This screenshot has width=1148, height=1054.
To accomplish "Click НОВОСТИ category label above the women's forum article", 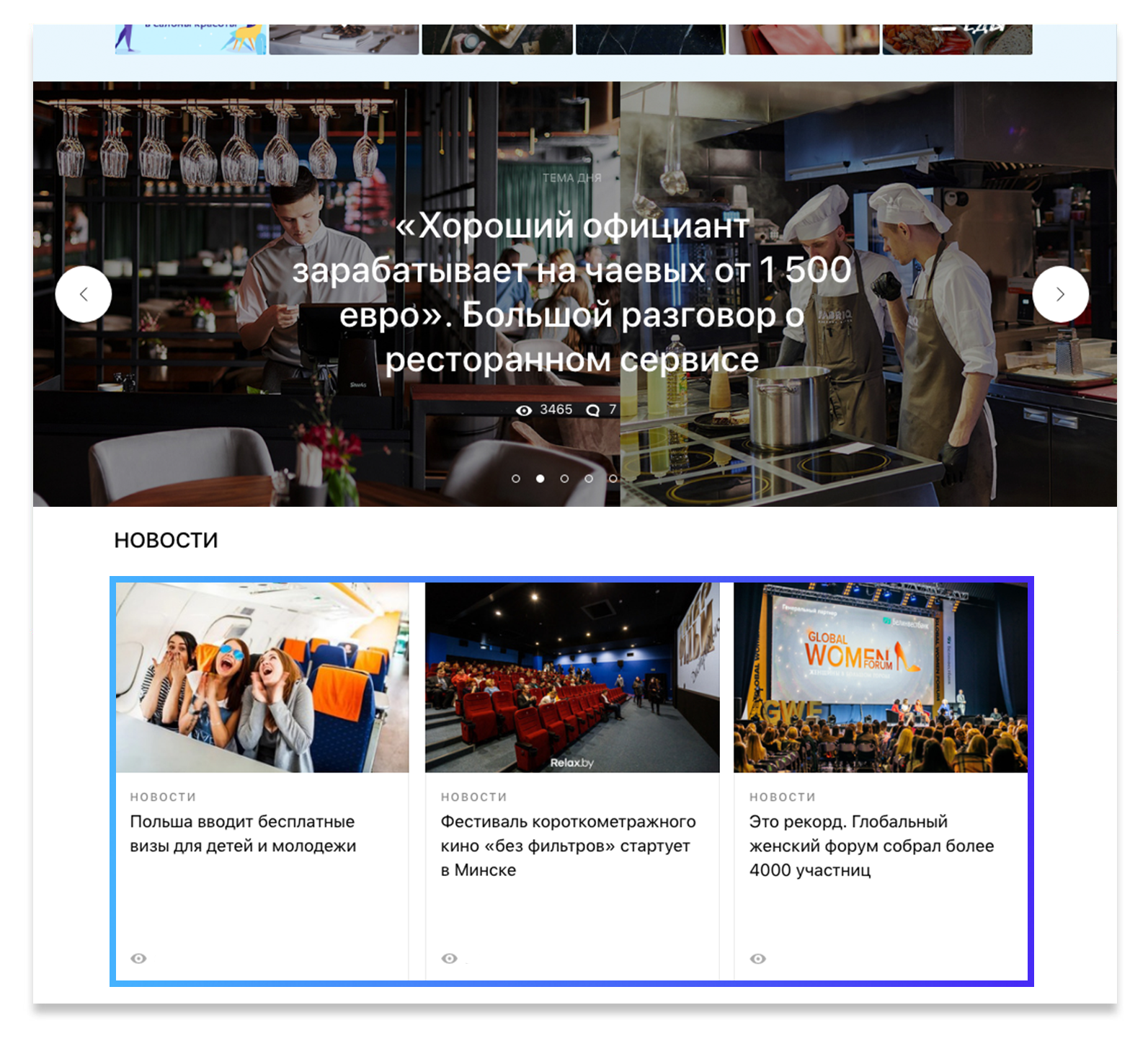I will [x=782, y=797].
